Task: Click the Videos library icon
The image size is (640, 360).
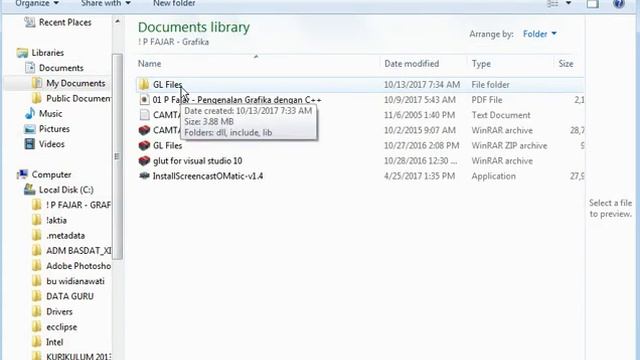Action: [x=29, y=144]
